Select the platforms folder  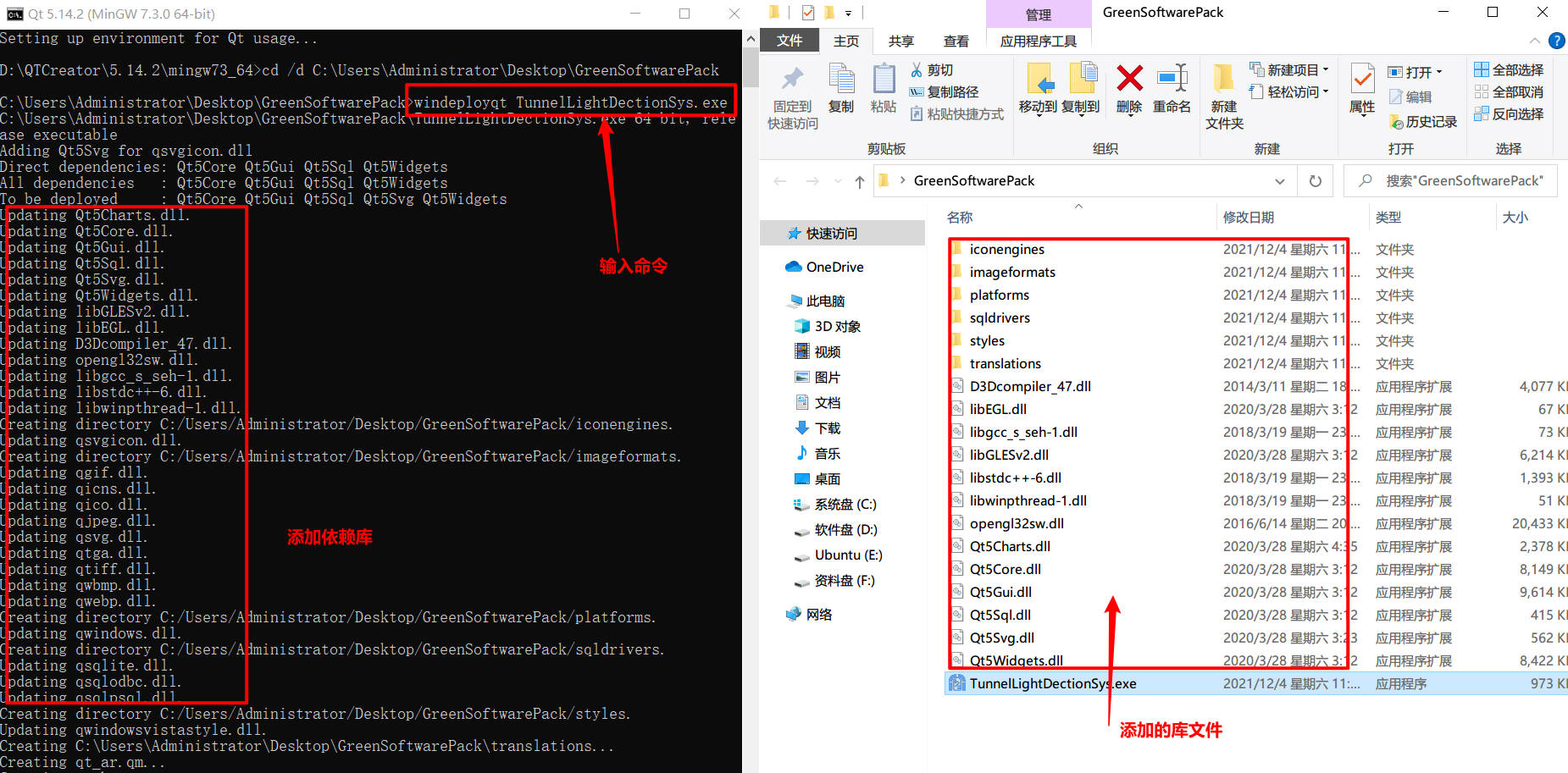pos(1000,295)
